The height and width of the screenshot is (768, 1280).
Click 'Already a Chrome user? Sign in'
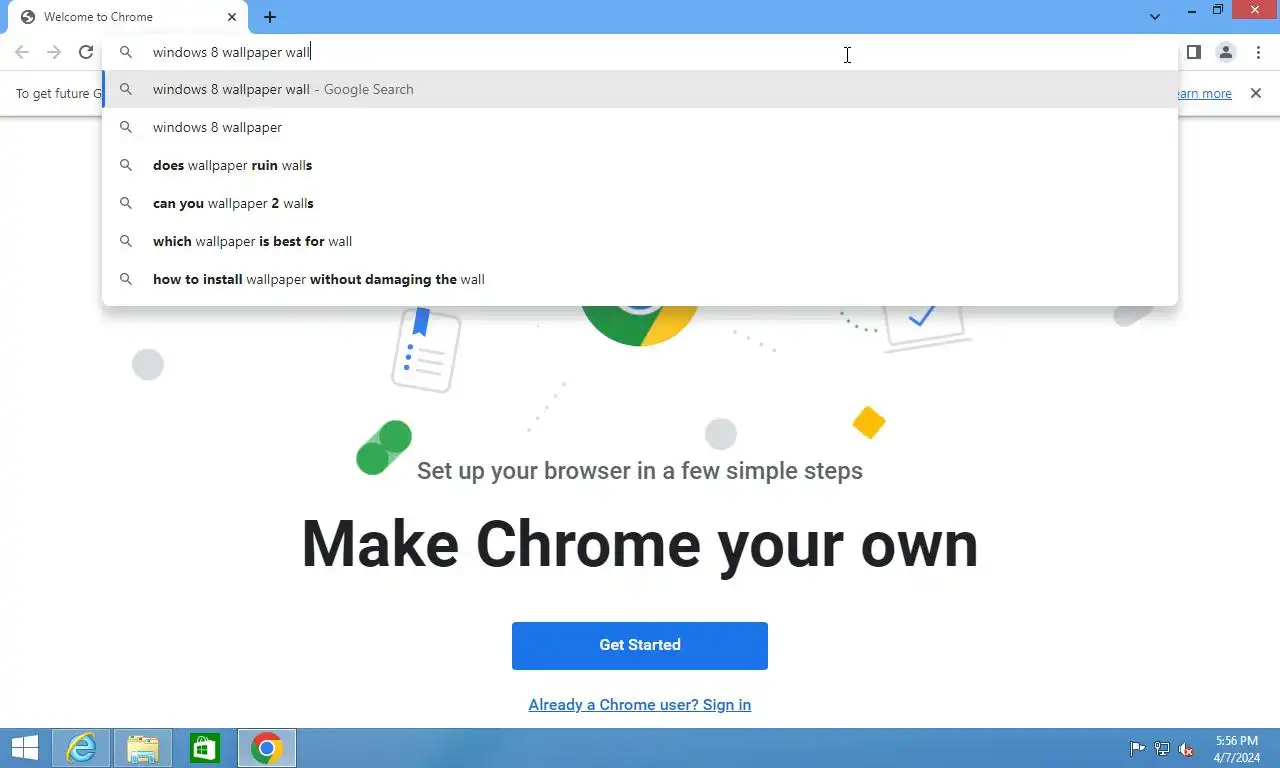point(640,705)
